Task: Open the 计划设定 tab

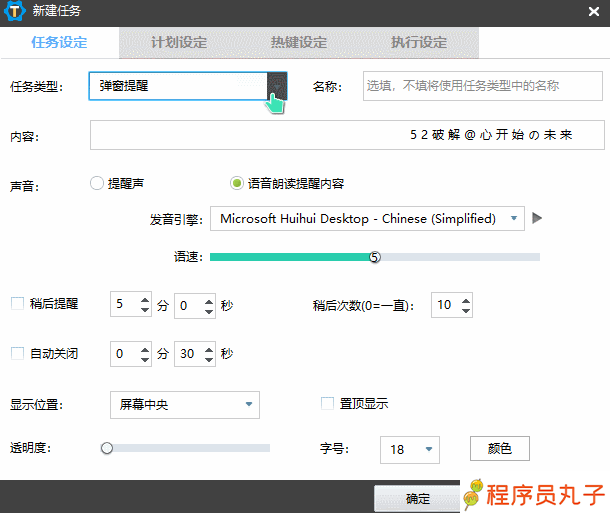Action: coord(179,42)
